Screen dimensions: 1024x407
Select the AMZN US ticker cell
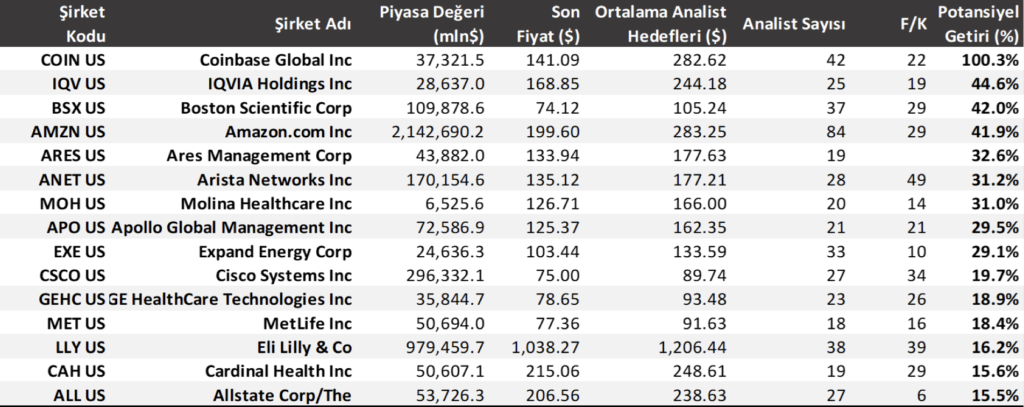click(x=59, y=132)
